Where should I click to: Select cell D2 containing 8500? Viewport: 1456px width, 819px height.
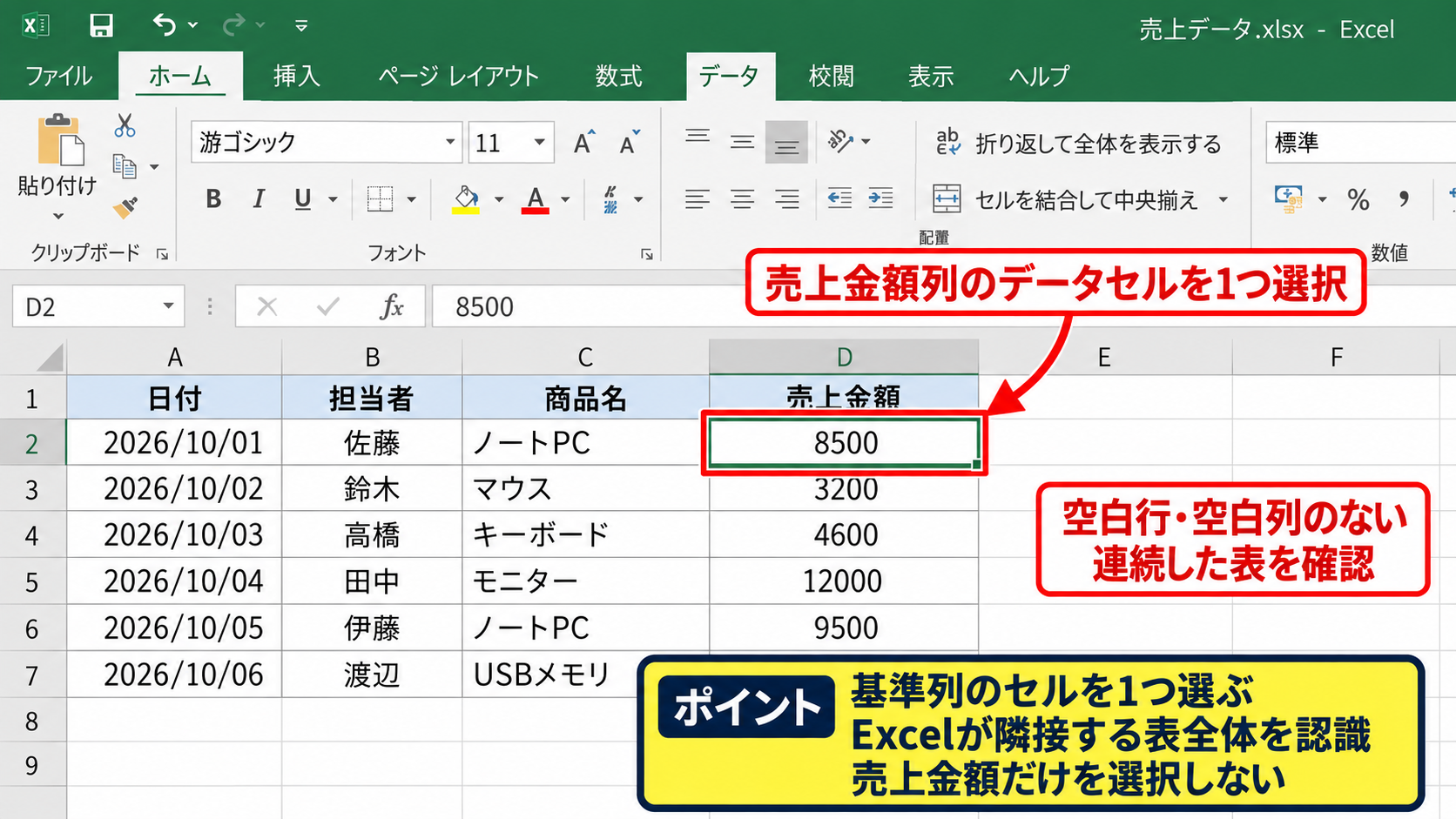844,443
